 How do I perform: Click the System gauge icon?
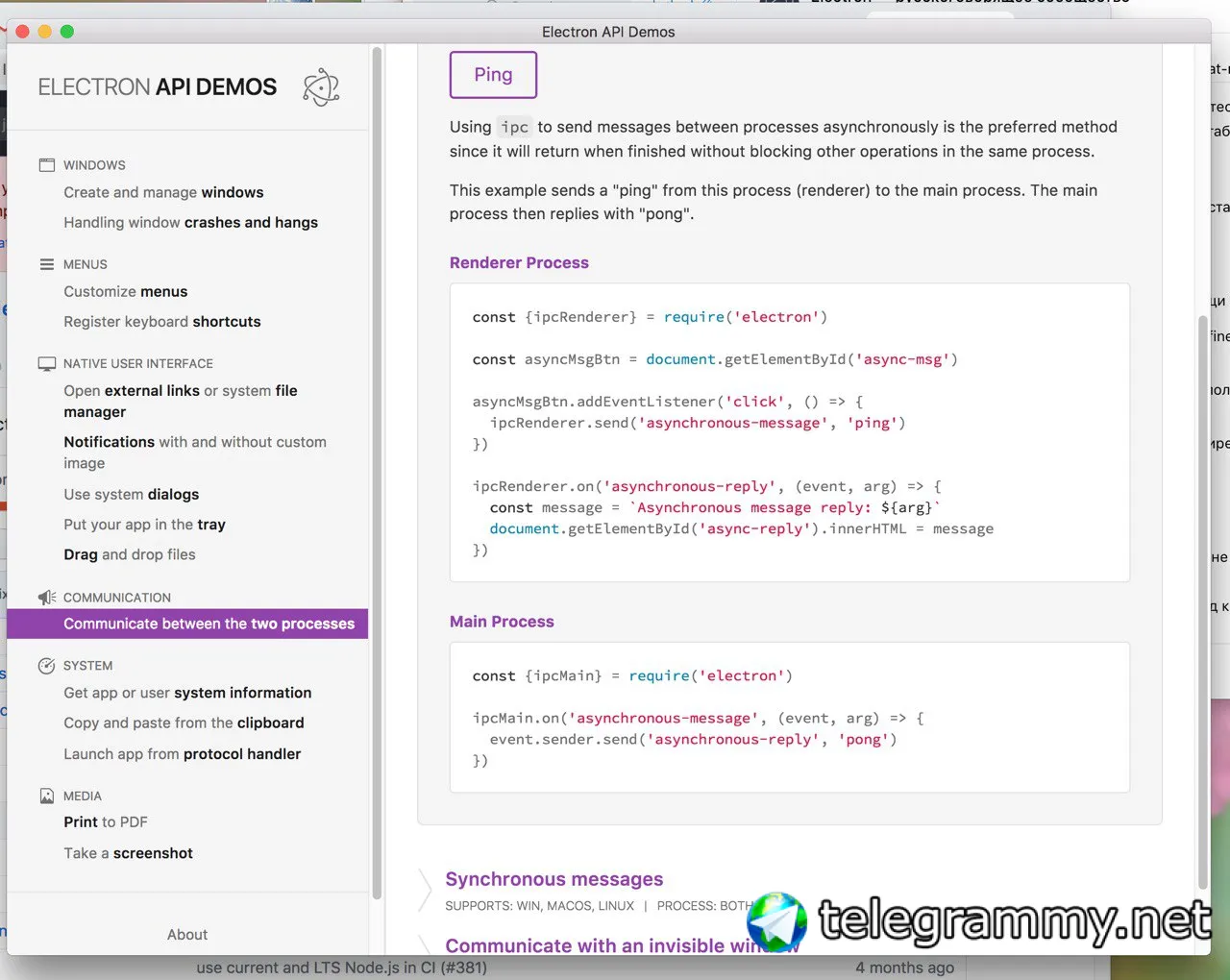point(46,666)
